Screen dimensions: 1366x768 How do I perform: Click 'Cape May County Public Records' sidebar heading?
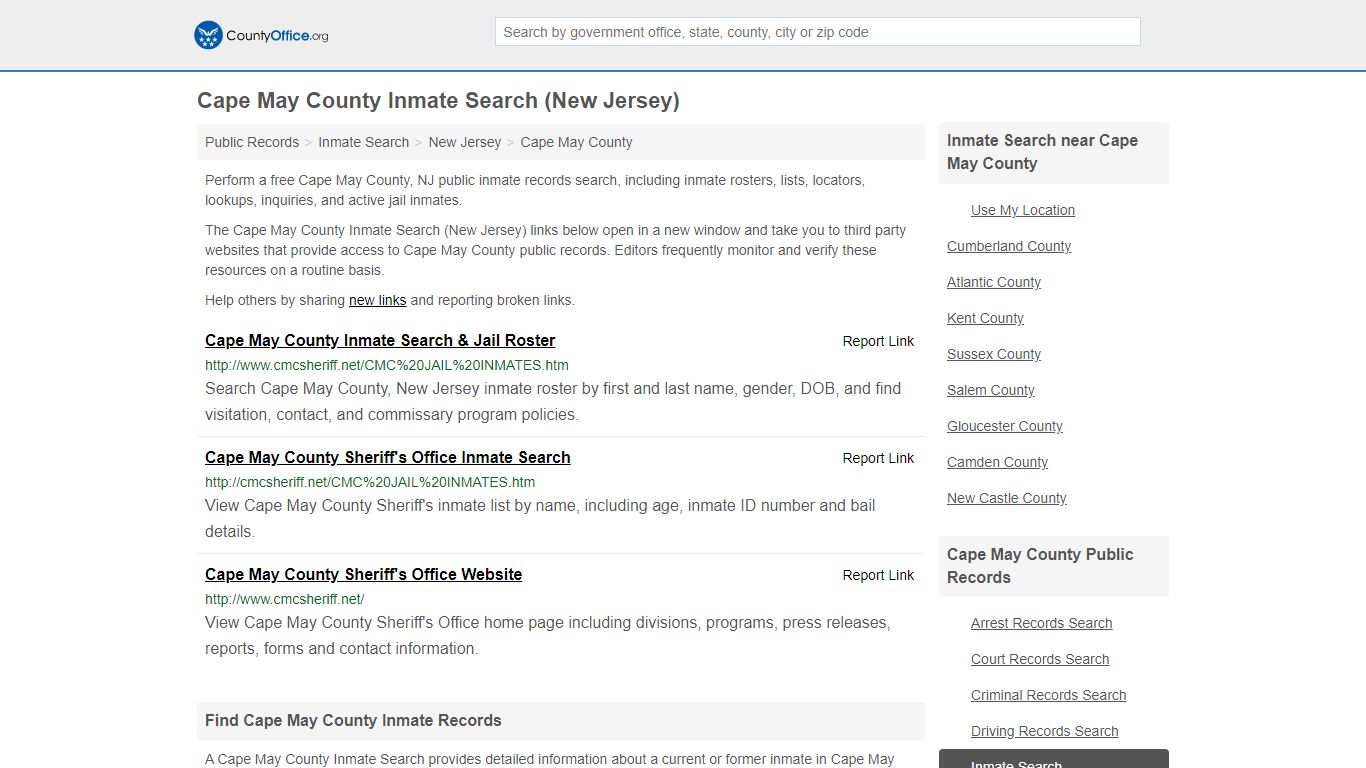(1040, 566)
